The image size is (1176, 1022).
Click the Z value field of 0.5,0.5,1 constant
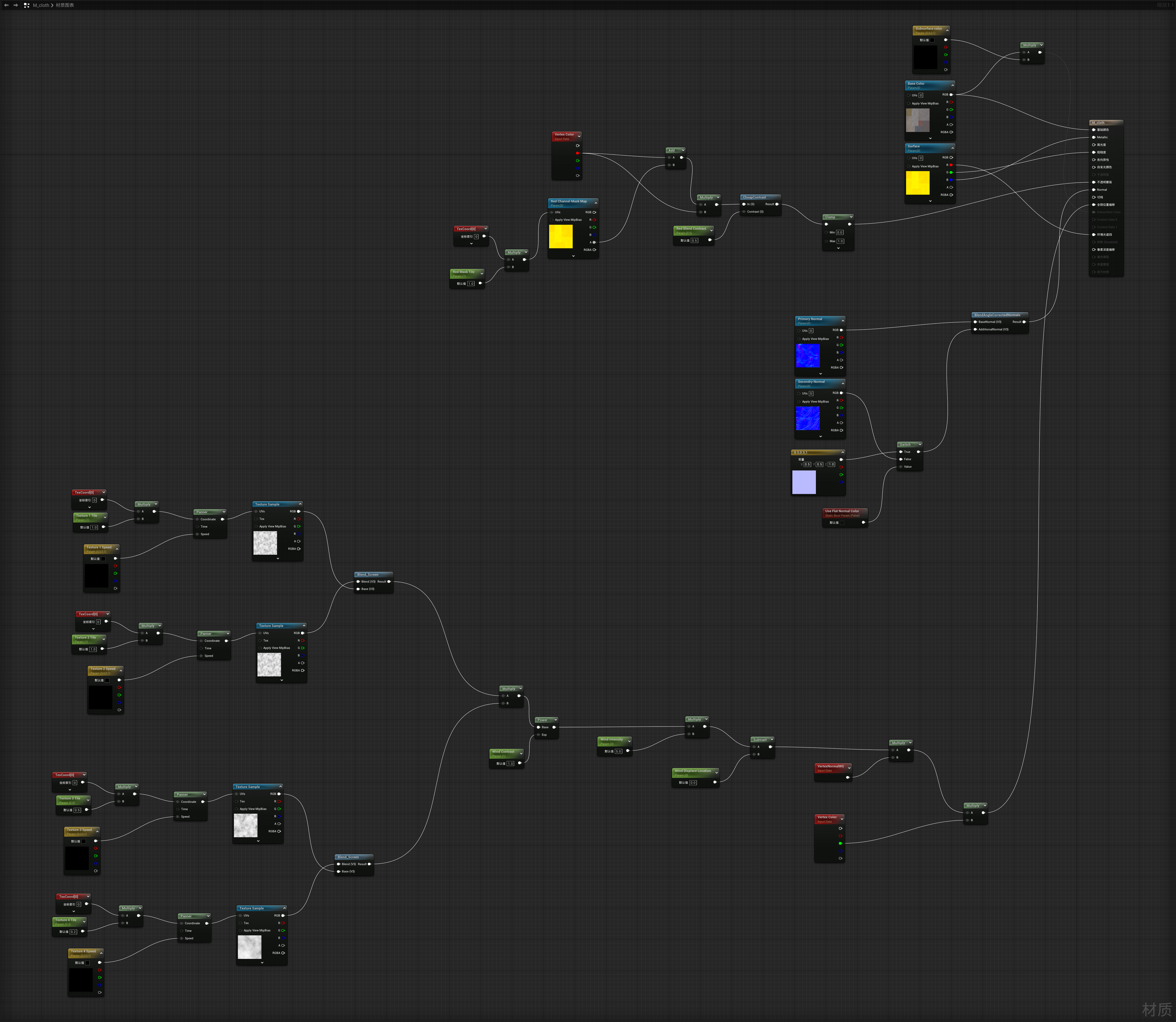pyautogui.click(x=831, y=464)
